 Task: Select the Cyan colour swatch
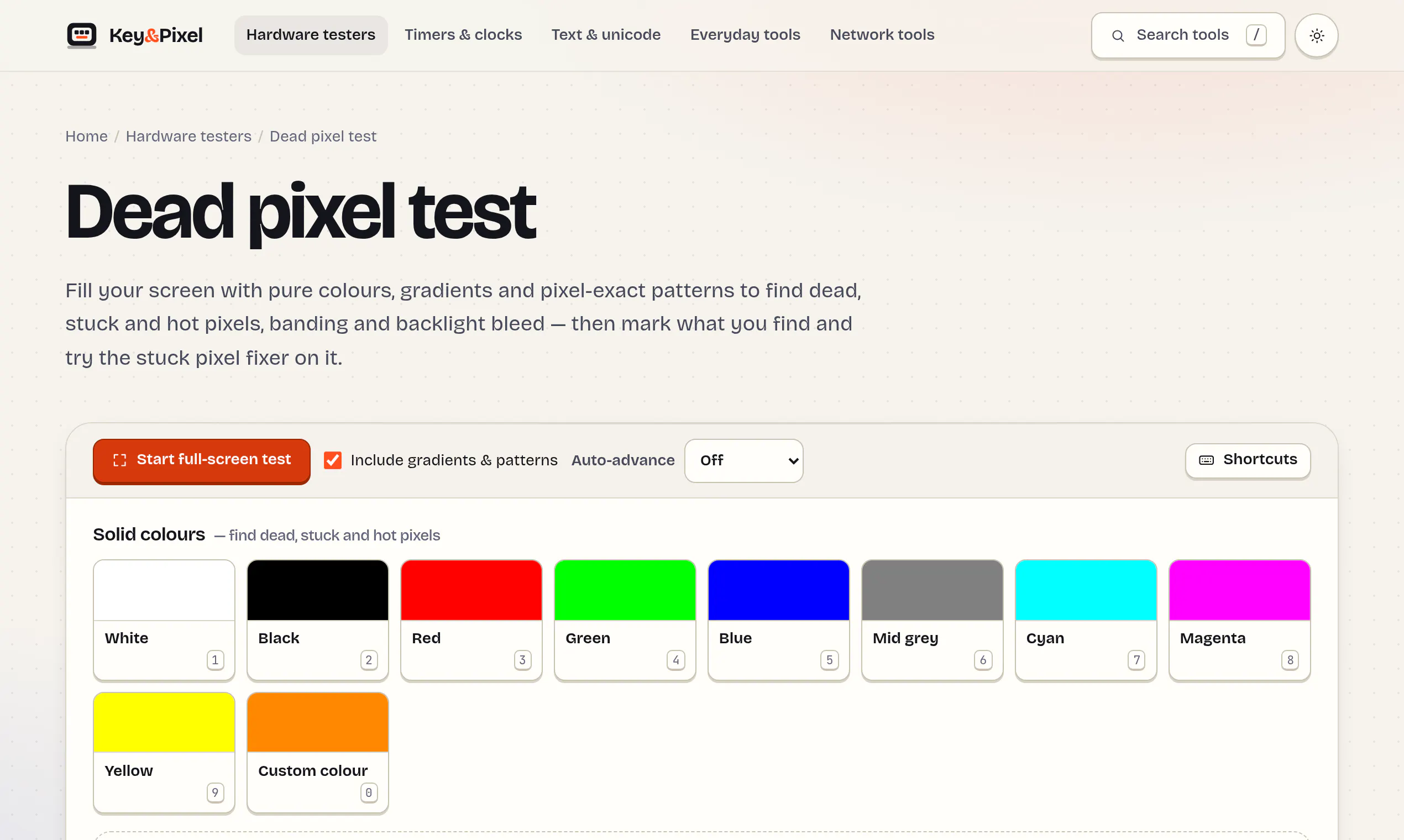pyautogui.click(x=1086, y=620)
